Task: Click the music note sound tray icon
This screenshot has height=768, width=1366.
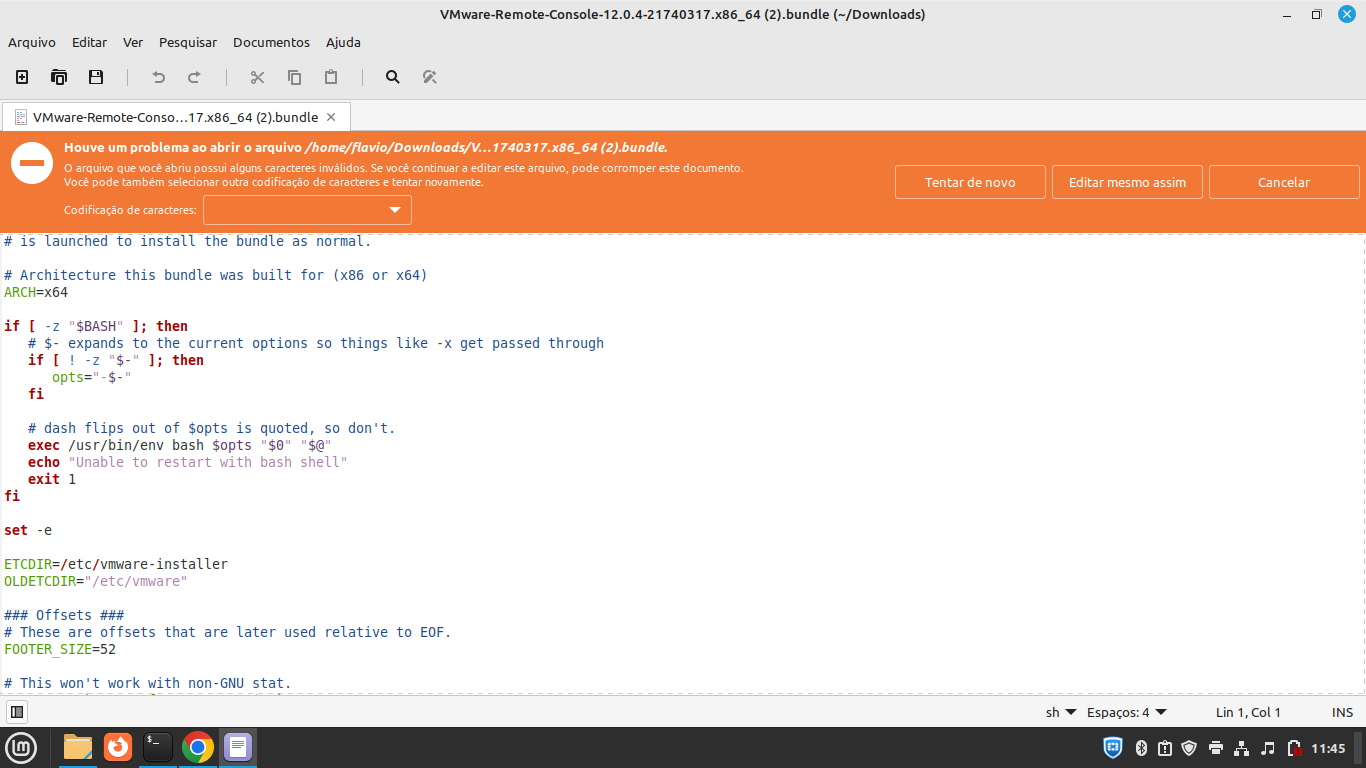Action: (1268, 747)
